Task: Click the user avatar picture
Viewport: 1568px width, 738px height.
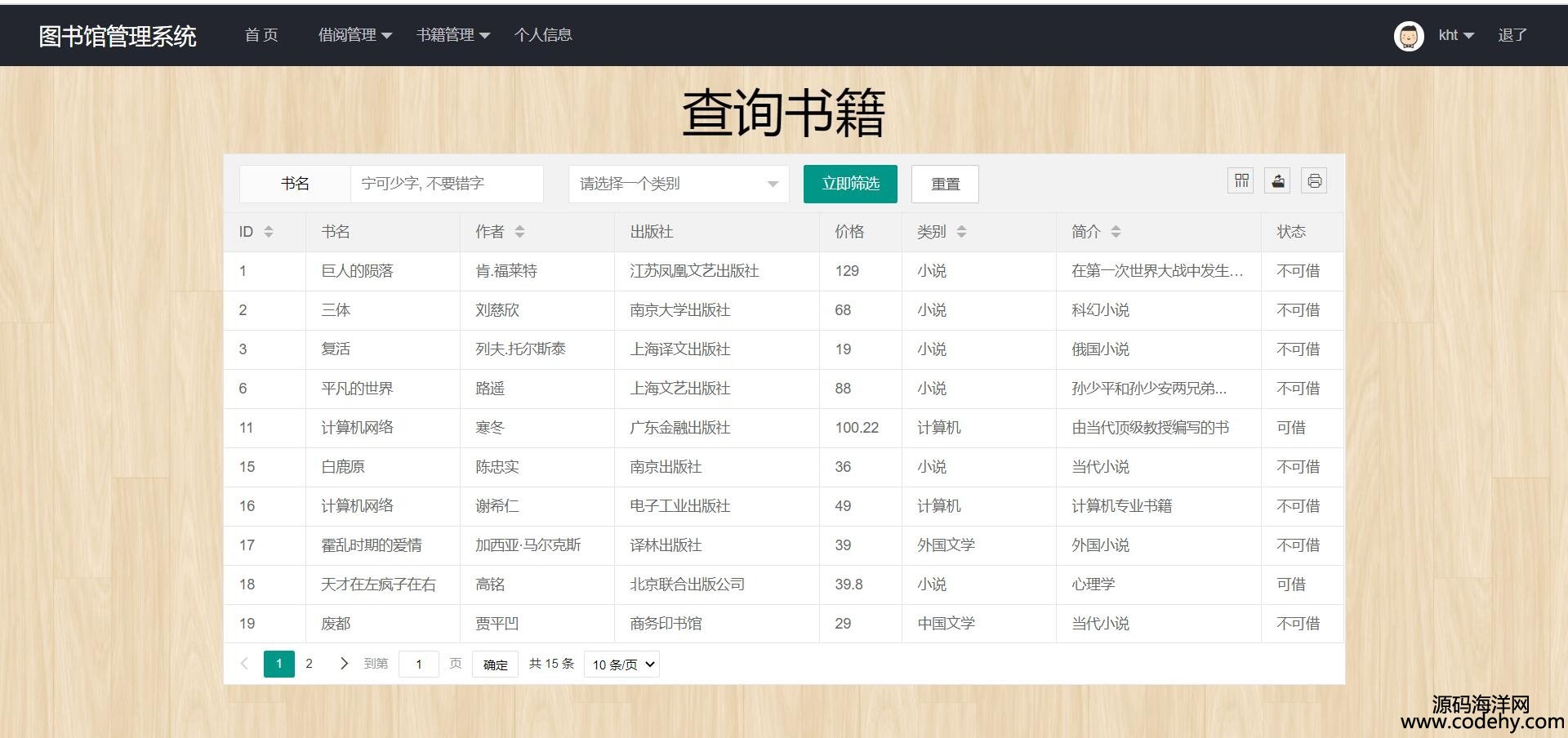Action: (x=1409, y=36)
